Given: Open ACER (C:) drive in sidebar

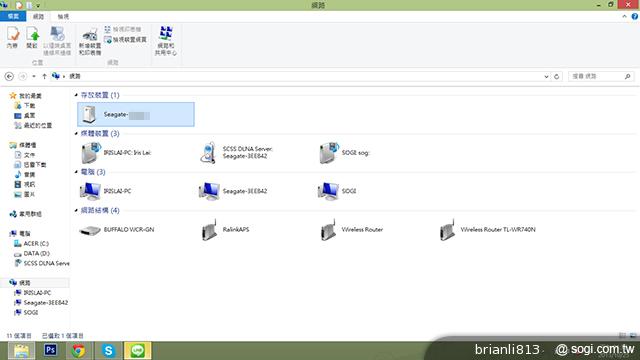Looking at the screenshot, I should 31,243.
